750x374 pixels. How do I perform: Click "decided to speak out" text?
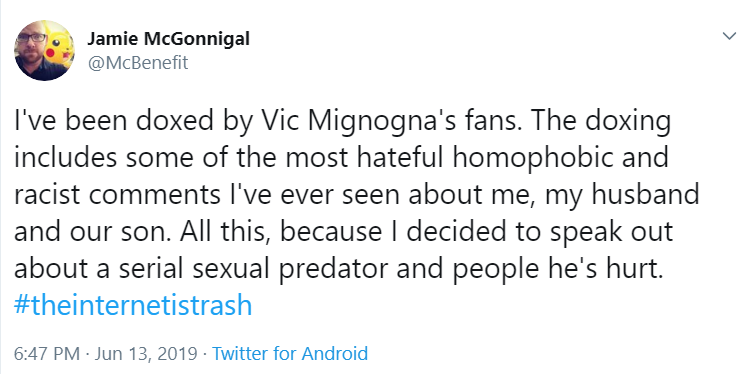[x=540, y=232]
